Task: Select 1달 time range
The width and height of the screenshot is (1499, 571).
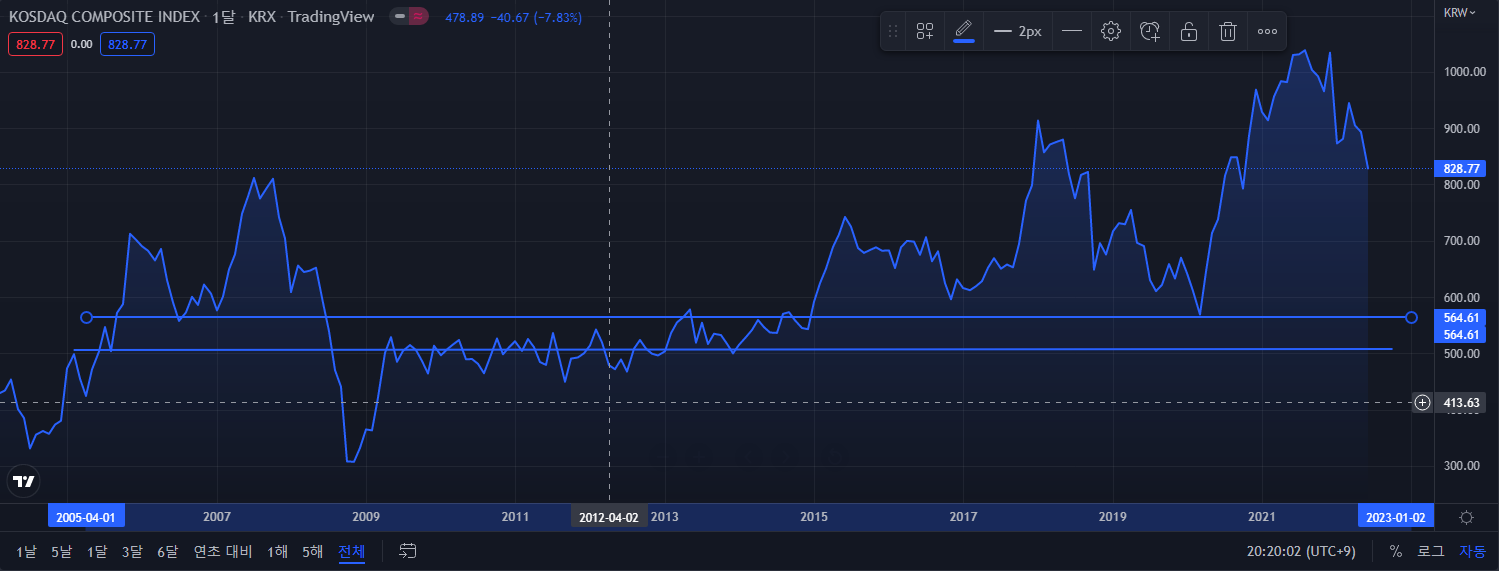Action: pyautogui.click(x=96, y=551)
